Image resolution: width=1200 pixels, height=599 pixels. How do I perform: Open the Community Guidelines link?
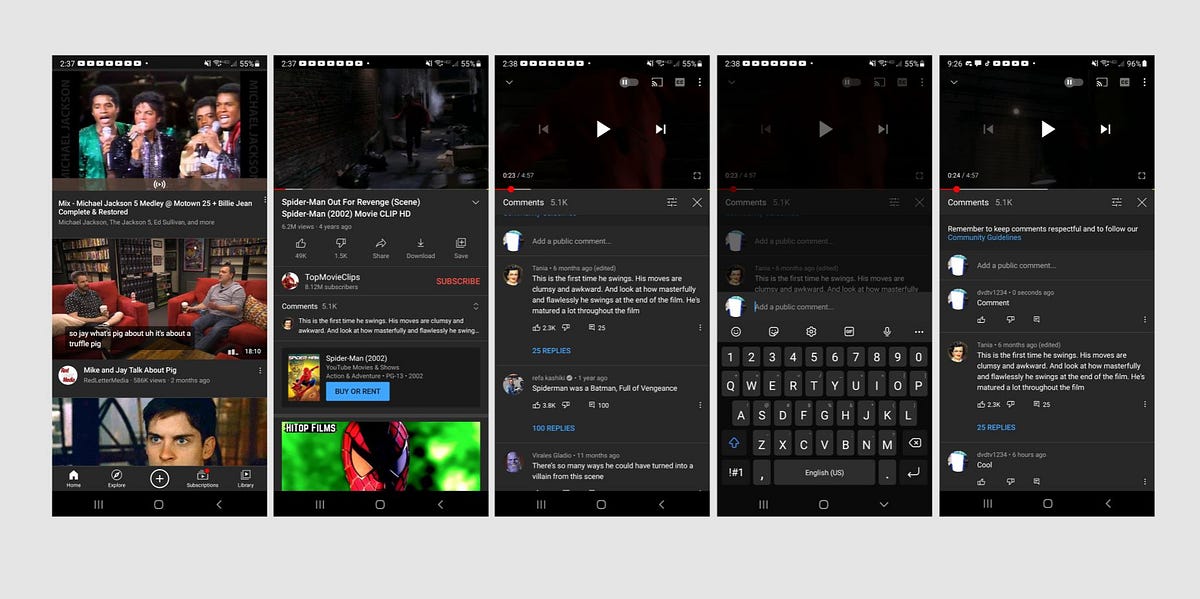tap(985, 237)
